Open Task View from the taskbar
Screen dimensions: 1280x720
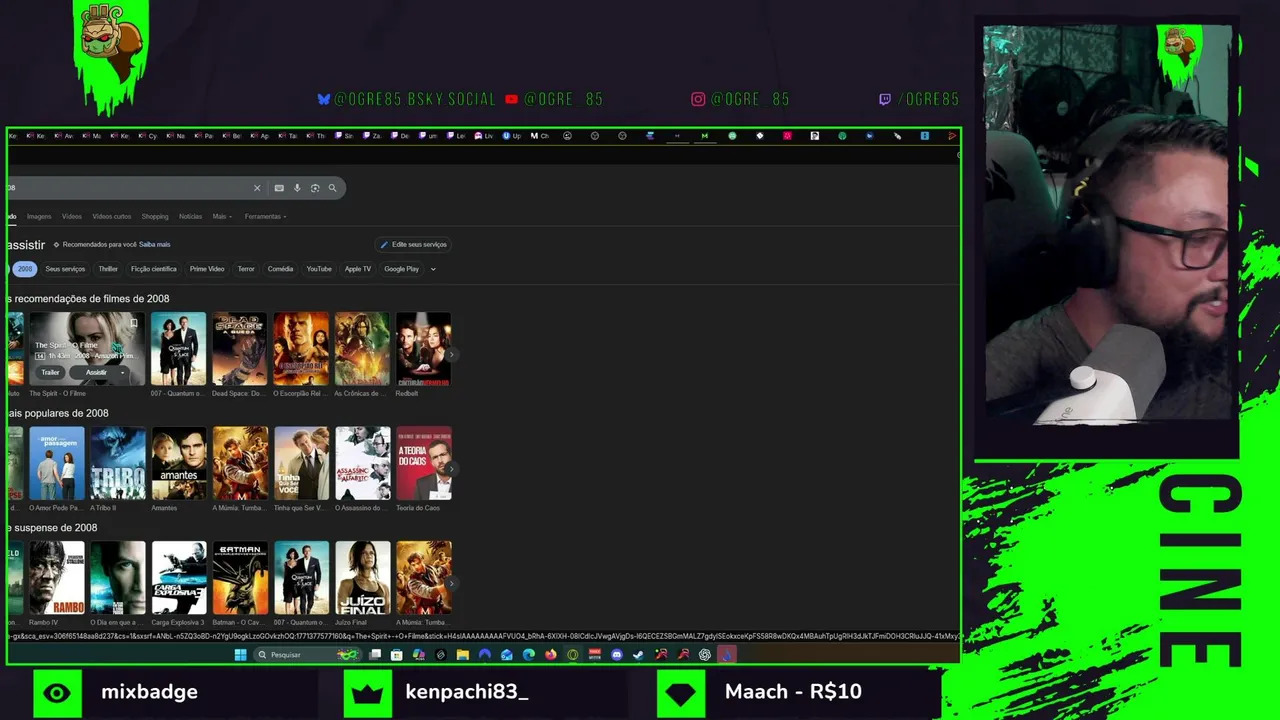[x=375, y=655]
